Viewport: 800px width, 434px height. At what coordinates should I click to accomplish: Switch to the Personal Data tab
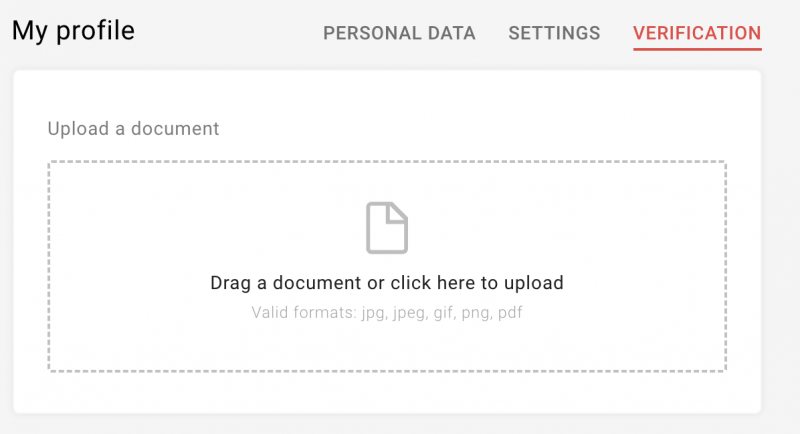(399, 33)
